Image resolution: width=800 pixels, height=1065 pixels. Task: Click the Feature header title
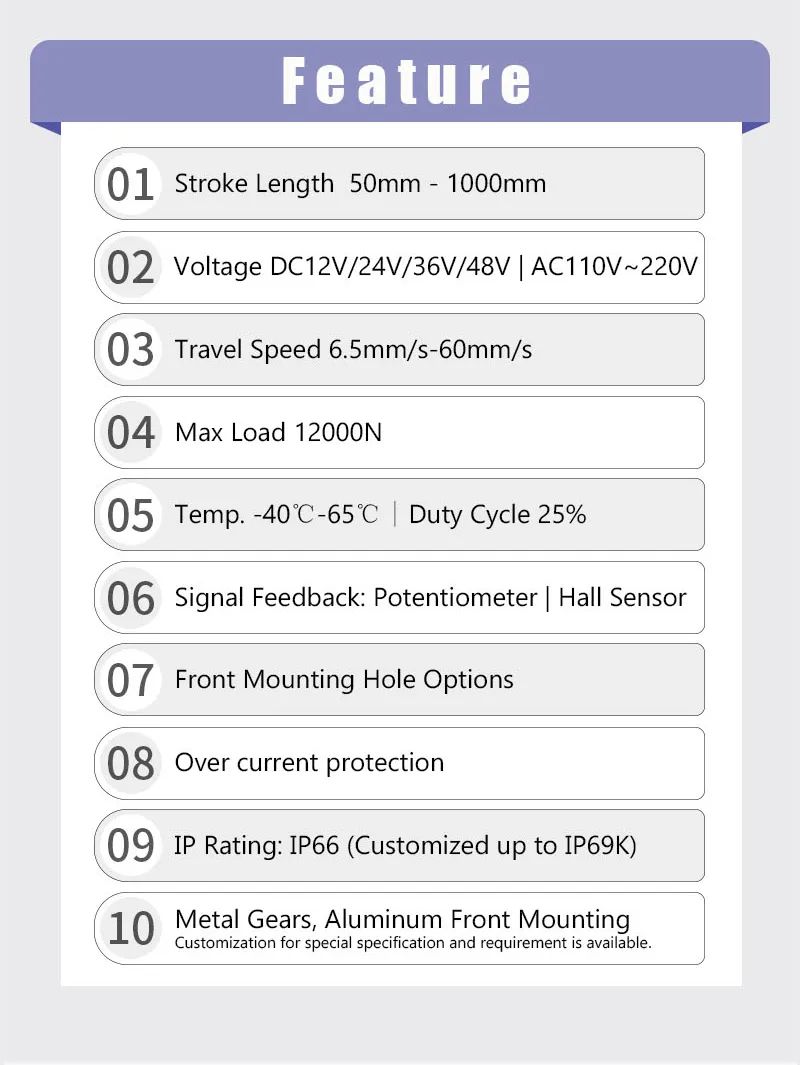click(406, 81)
